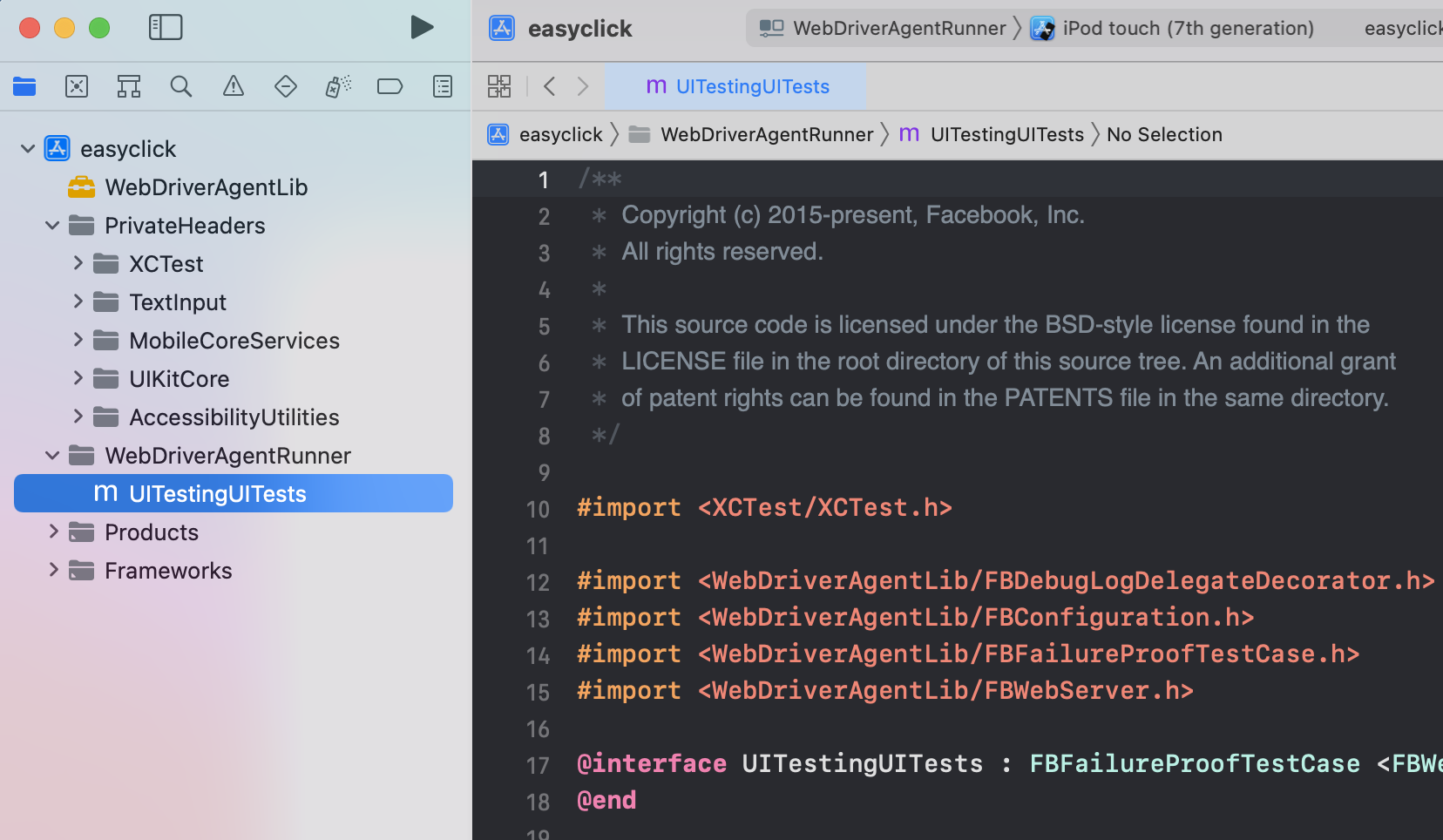Expand the TextInput folder
The image size is (1443, 840).
(78, 301)
